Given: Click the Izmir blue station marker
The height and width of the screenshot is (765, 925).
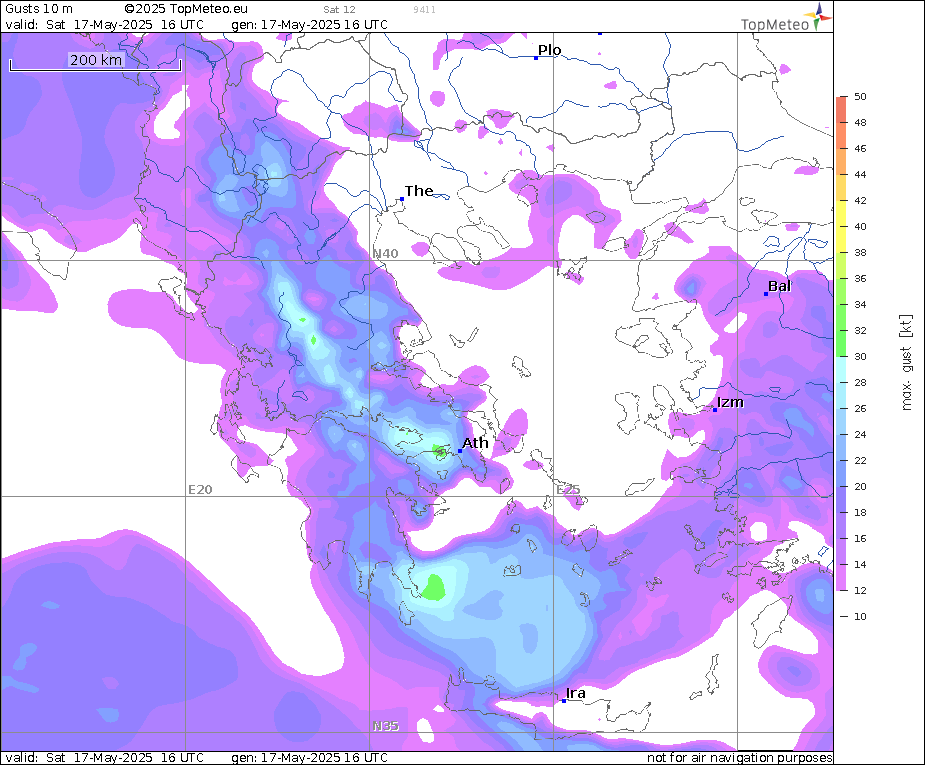Looking at the screenshot, I should coord(715,409).
